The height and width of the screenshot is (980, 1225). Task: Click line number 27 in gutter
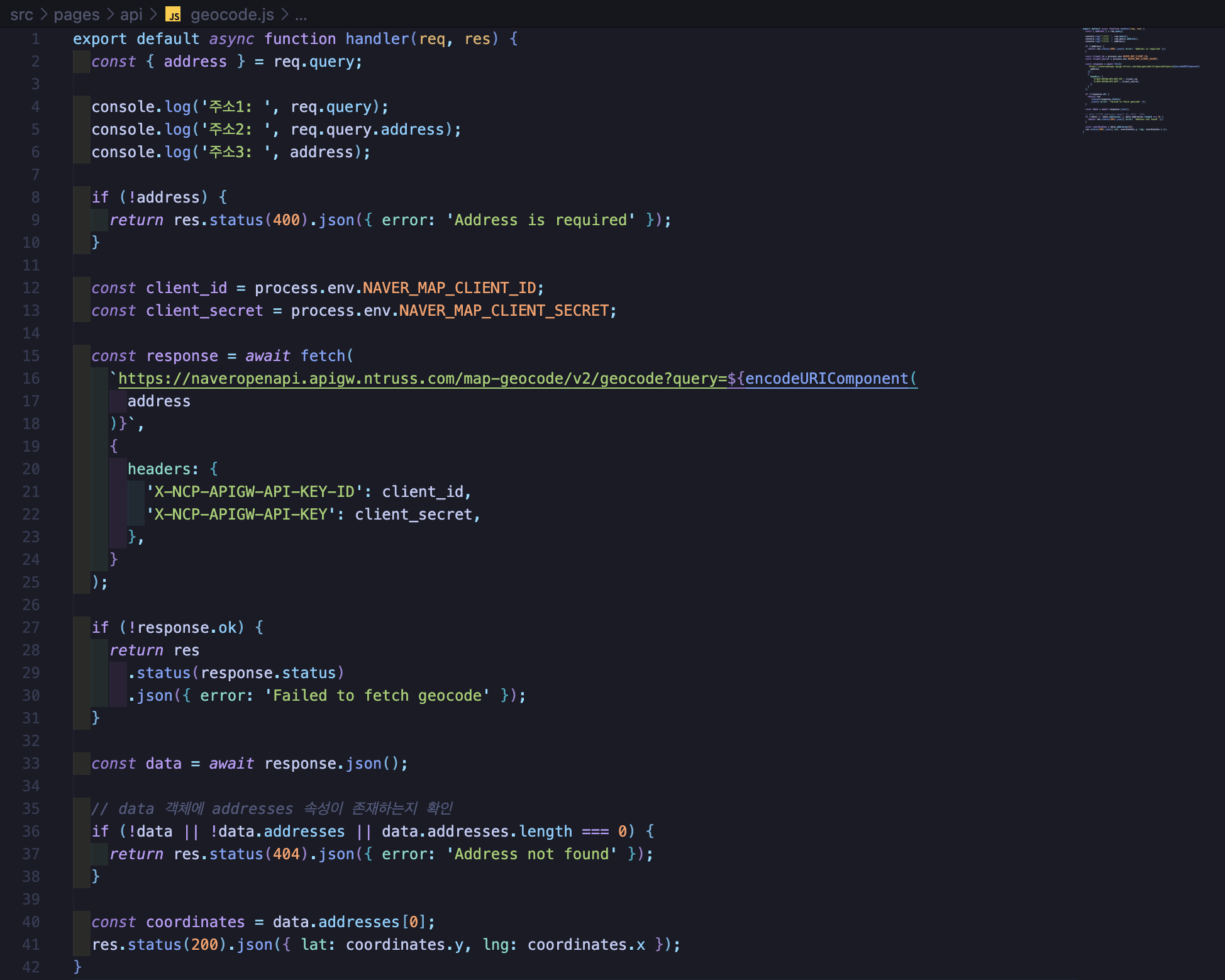point(31,627)
